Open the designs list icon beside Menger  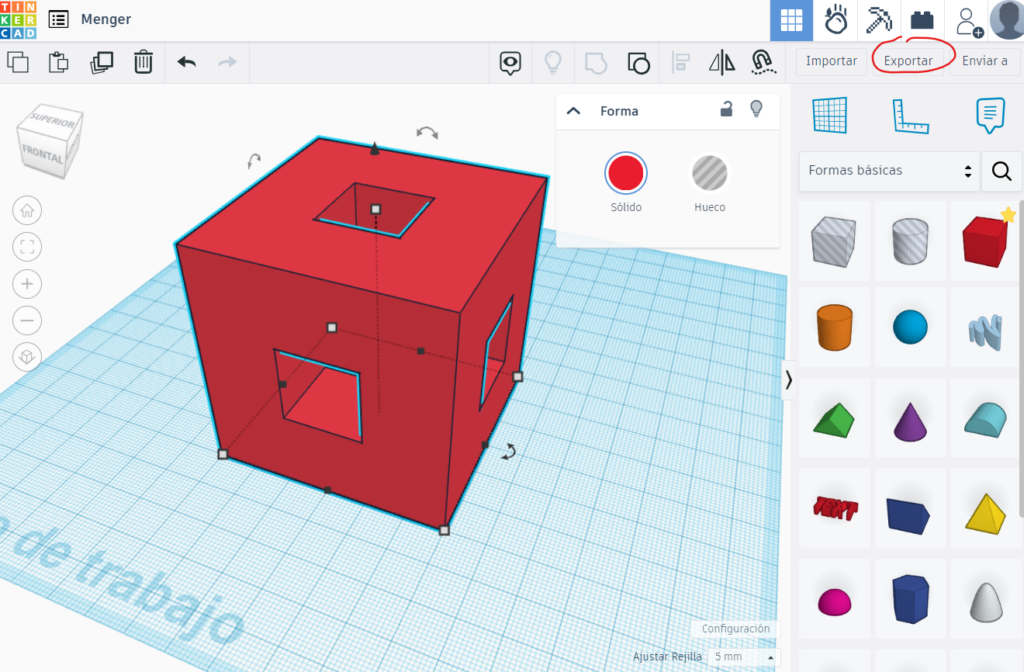[59, 20]
